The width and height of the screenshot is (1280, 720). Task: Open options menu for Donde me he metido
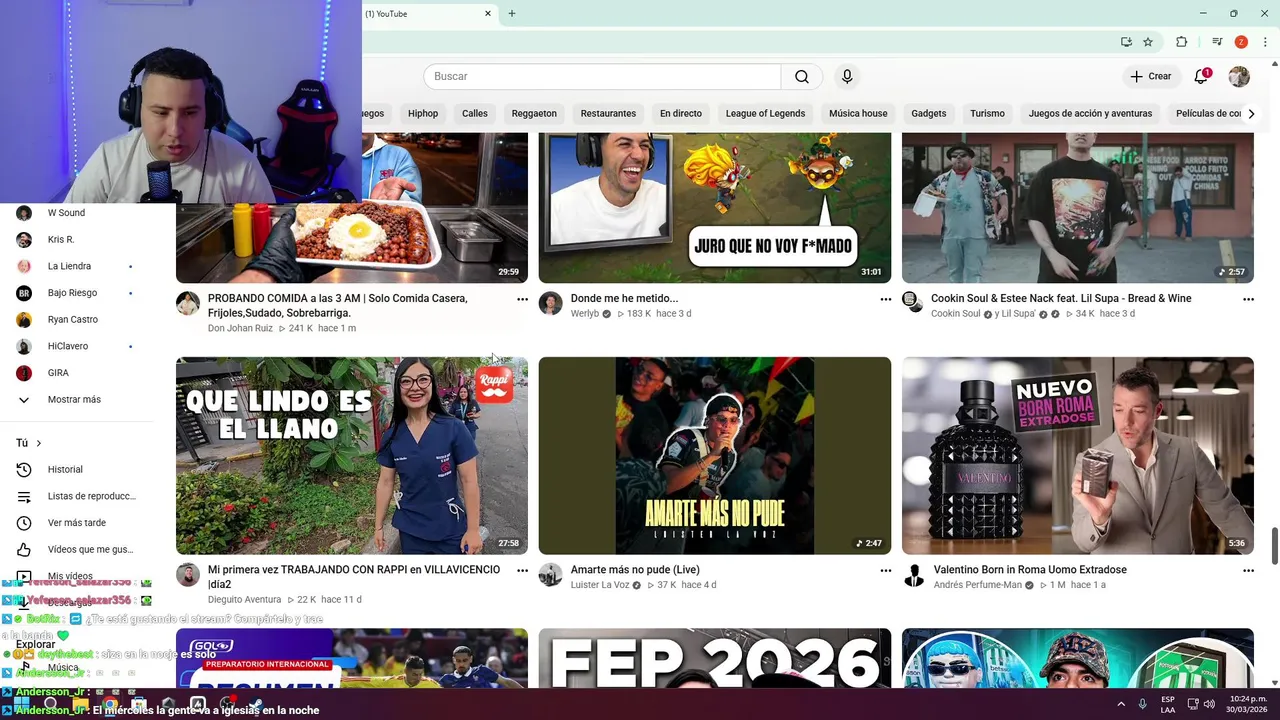tap(885, 299)
